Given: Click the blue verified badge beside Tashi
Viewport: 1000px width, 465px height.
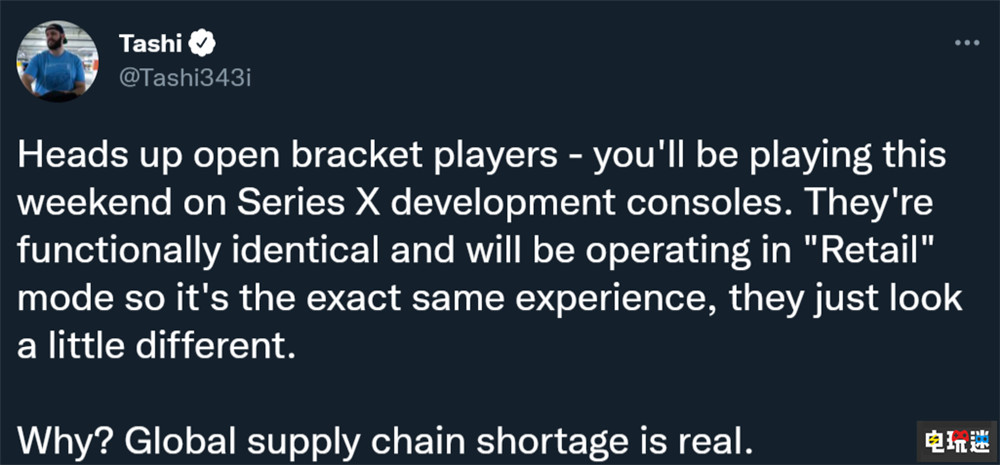Looking at the screenshot, I should [199, 45].
